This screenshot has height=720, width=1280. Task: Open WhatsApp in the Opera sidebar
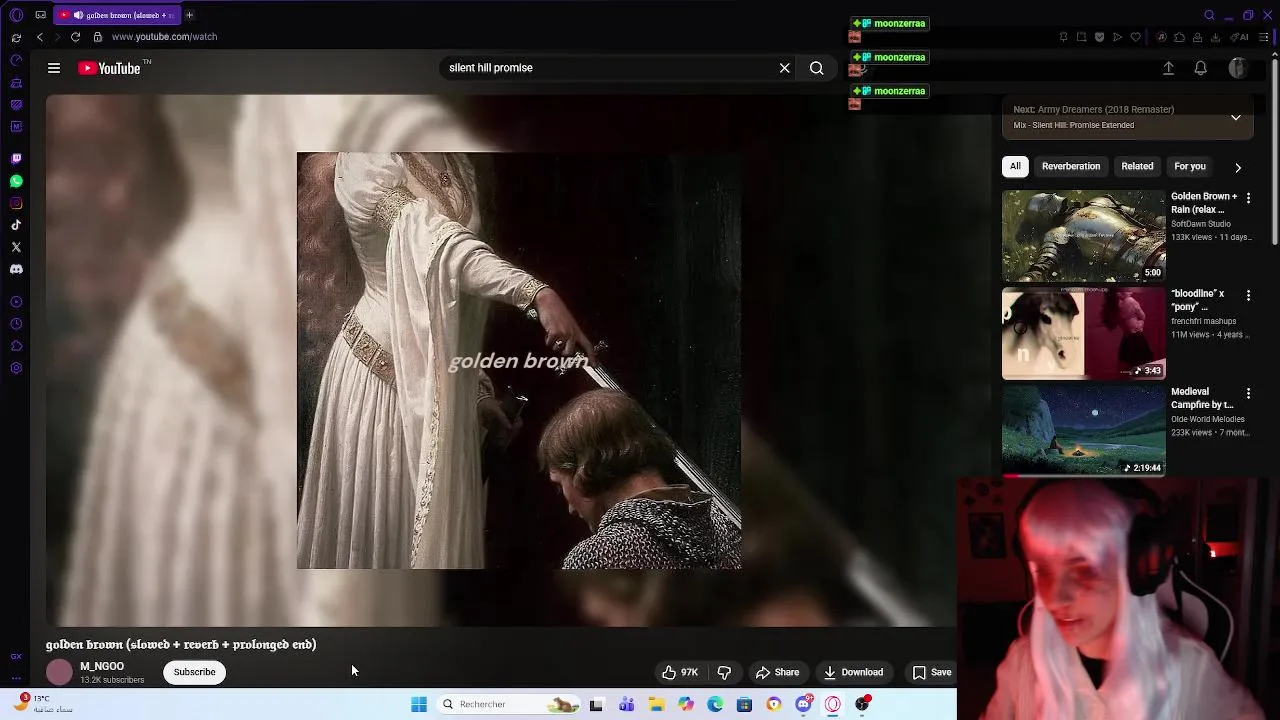point(16,181)
